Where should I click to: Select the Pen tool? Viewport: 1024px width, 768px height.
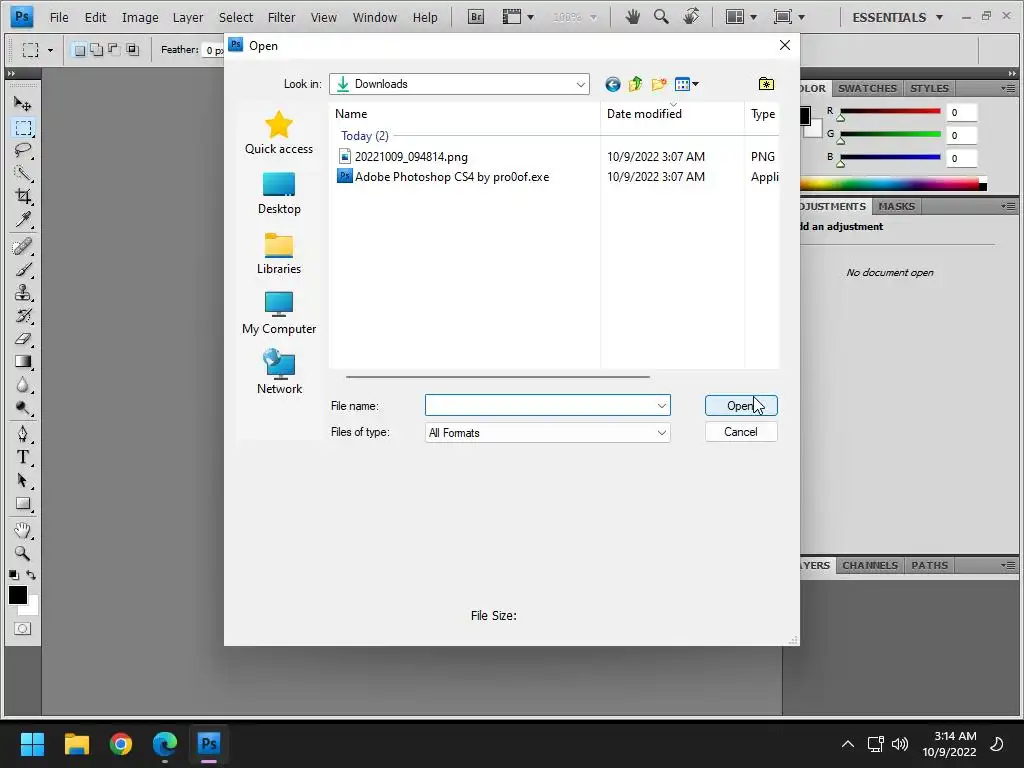point(23,434)
